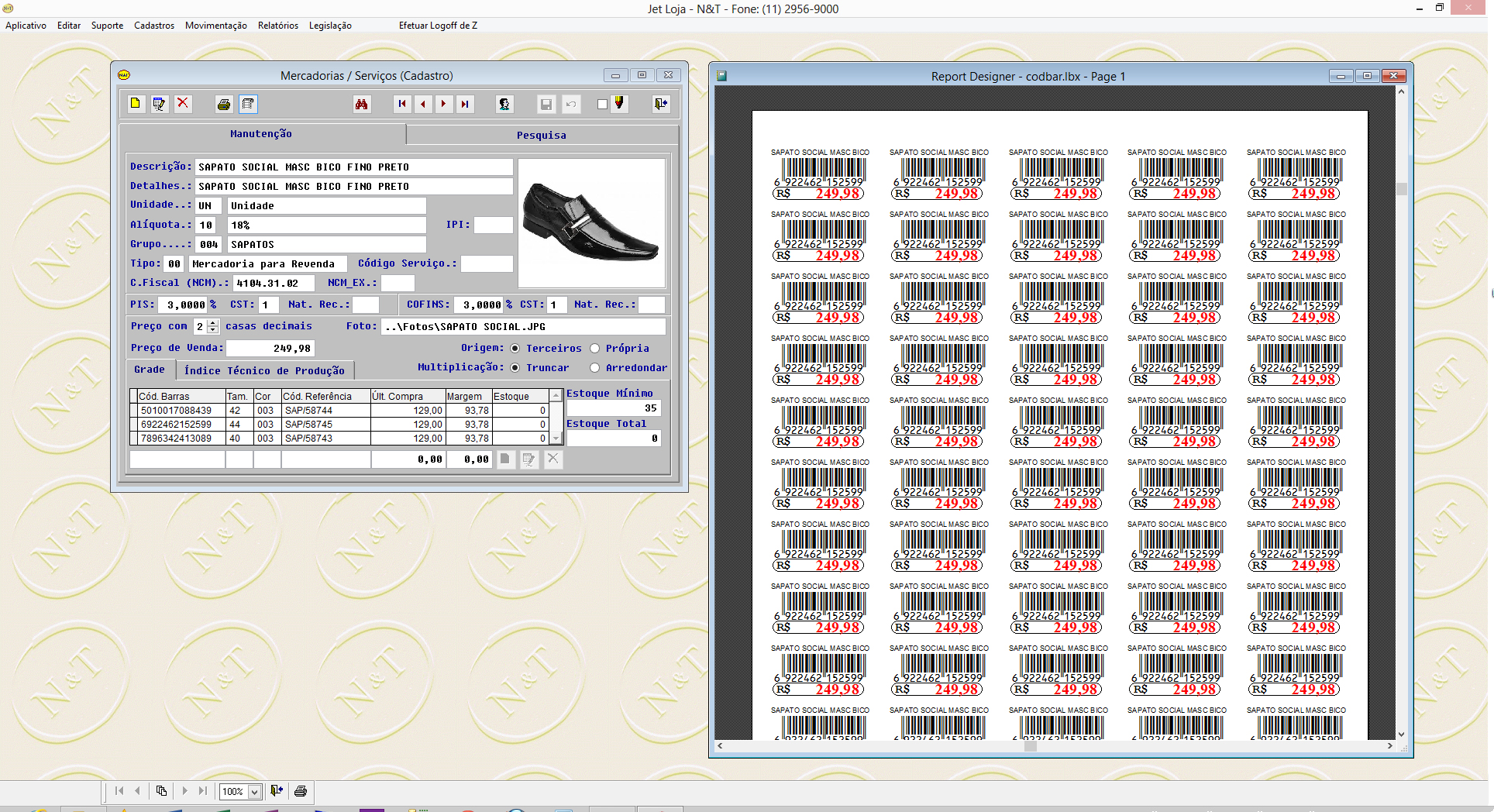
Task: Click the grade table down scroll arrow
Action: coord(556,439)
